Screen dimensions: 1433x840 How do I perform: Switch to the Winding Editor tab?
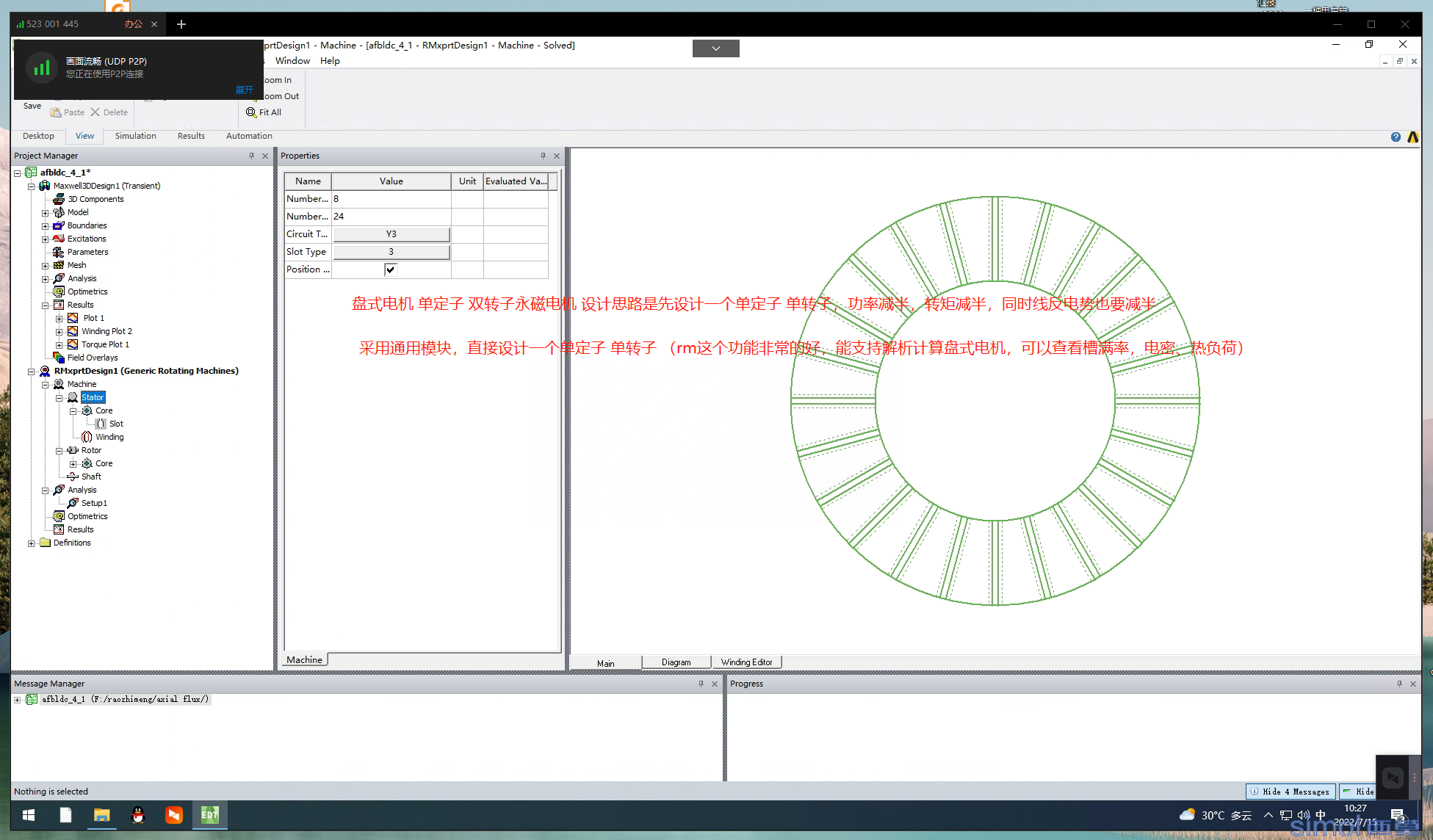tap(746, 662)
